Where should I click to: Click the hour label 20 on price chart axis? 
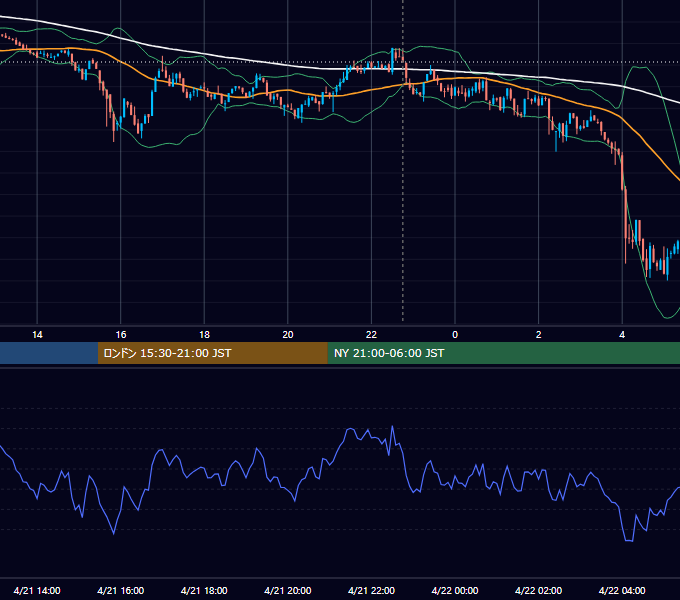coord(288,335)
